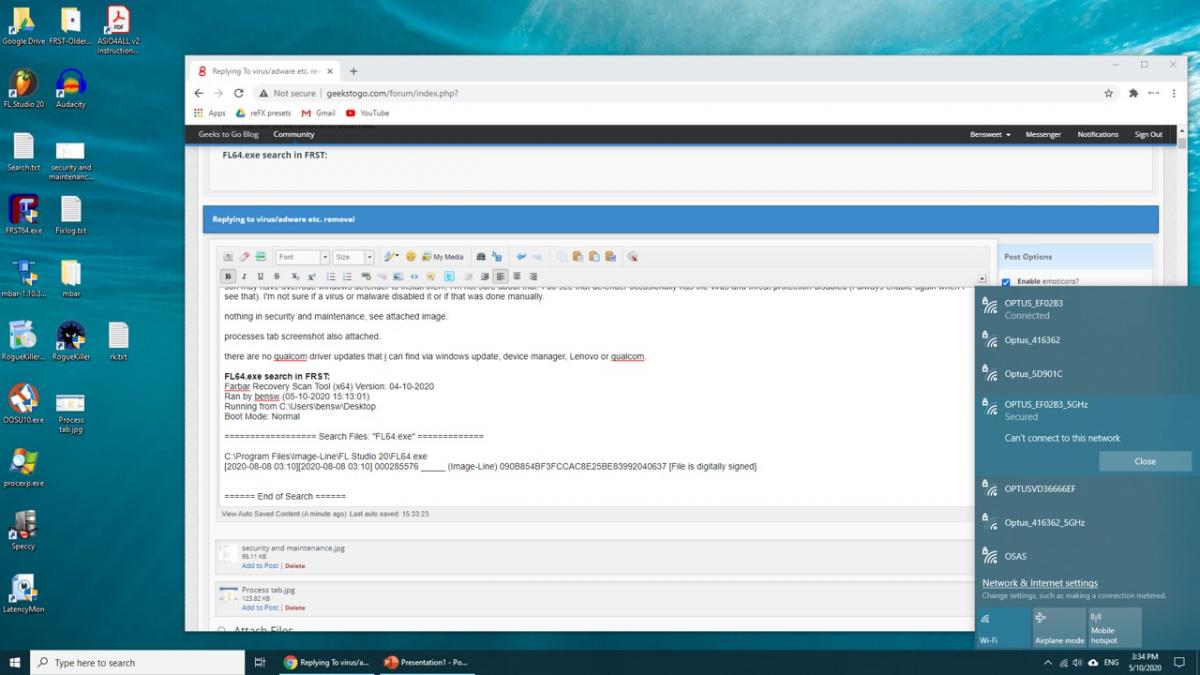Toggle the Wi-Fi quick action tile

click(1003, 628)
